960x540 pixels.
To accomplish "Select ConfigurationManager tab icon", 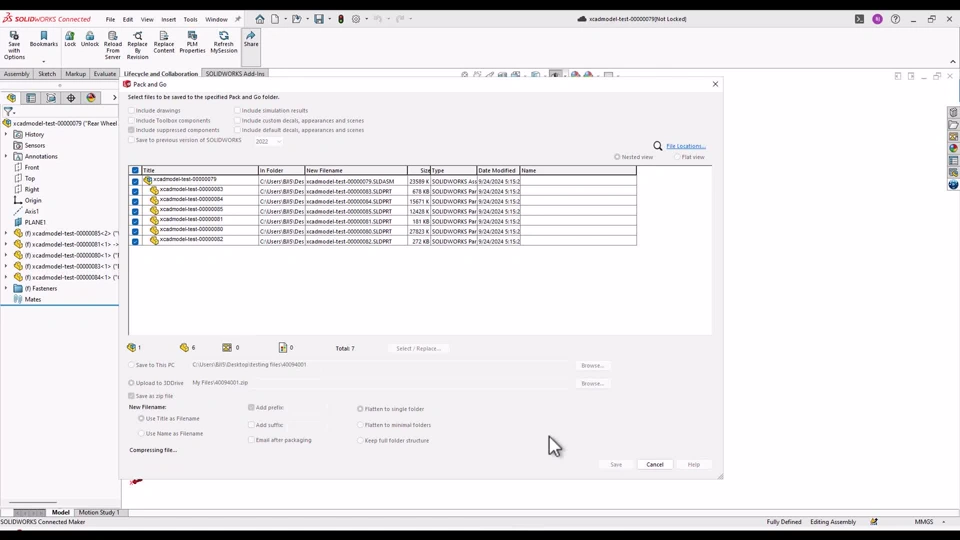I will tap(51, 98).
